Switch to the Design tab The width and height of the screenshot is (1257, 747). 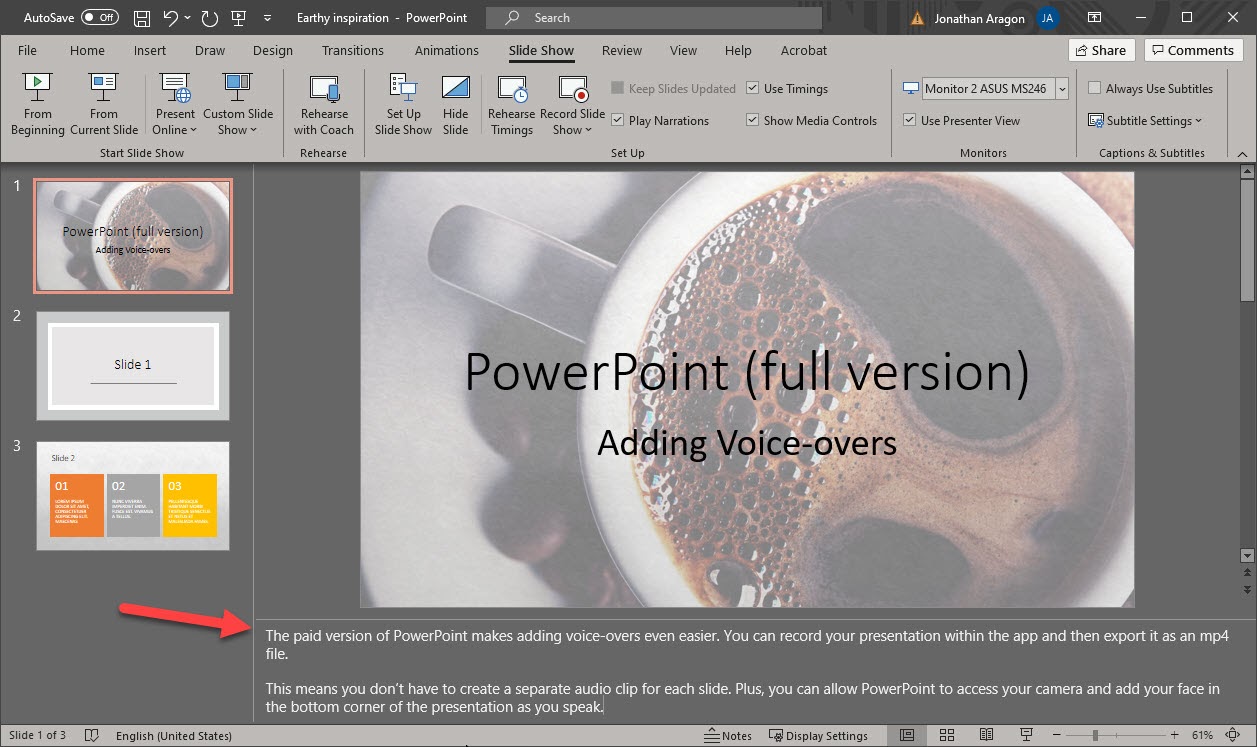[x=273, y=50]
